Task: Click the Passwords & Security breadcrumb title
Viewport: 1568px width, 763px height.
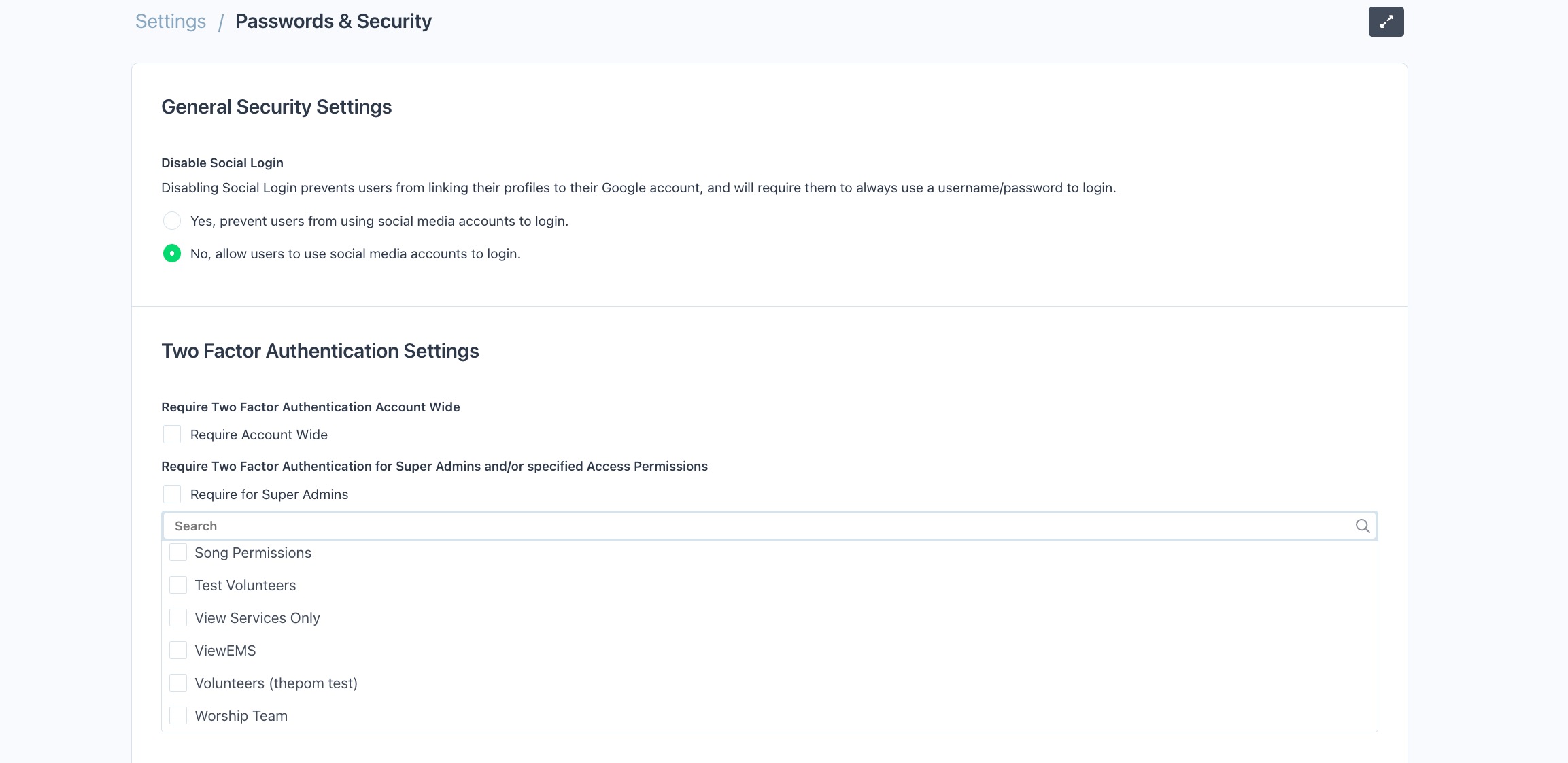Action: point(333,22)
